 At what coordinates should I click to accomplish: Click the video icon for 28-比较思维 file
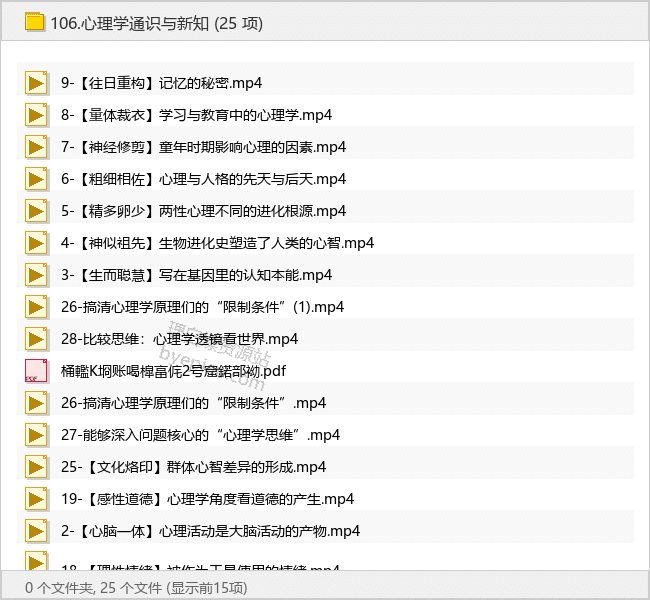(36, 339)
